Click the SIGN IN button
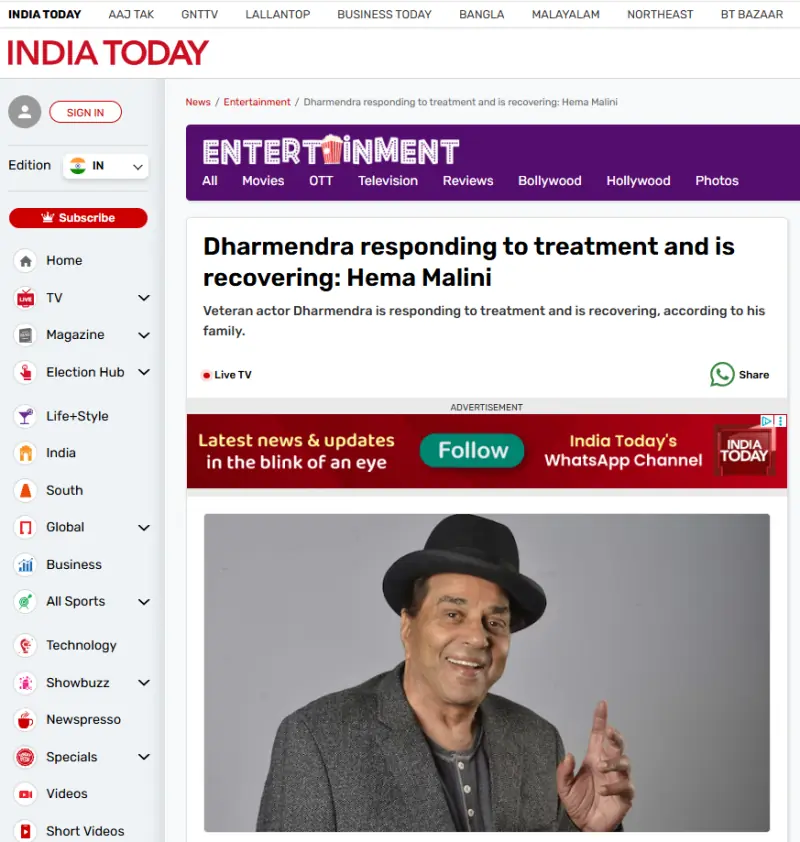Image resolution: width=800 pixels, height=842 pixels. tap(85, 112)
